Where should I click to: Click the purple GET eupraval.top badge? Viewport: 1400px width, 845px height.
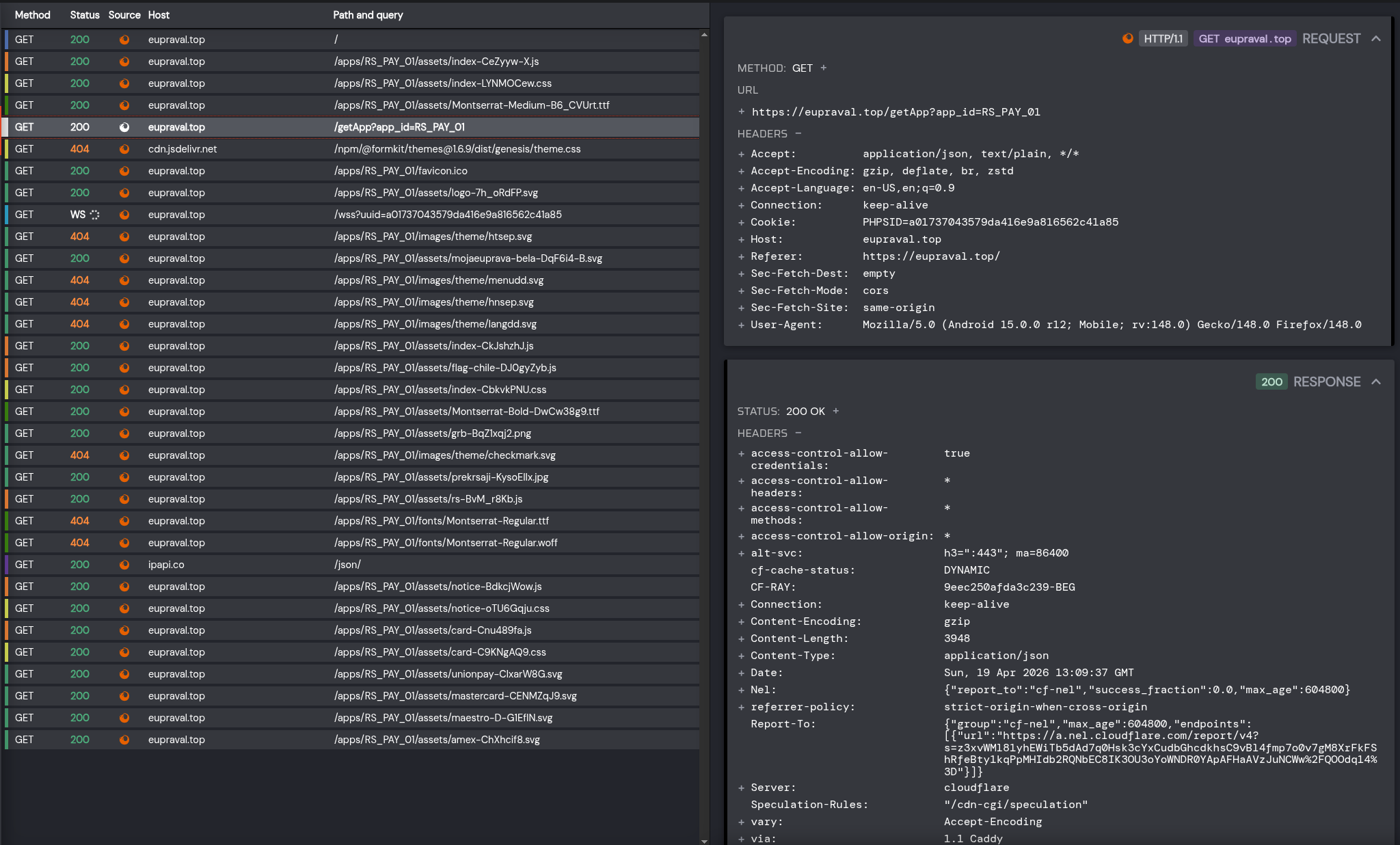coord(1244,38)
